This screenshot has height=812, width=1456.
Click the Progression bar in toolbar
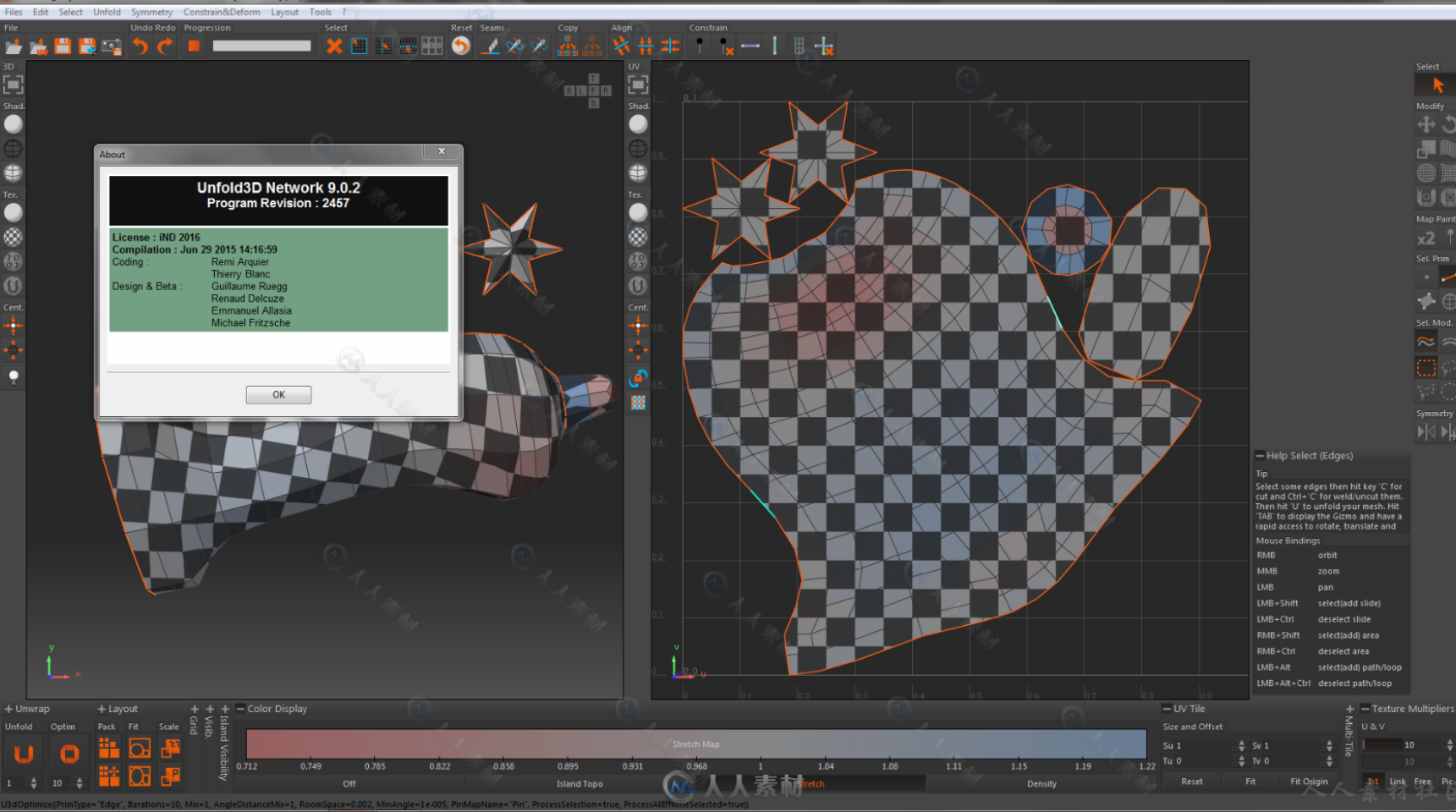tap(261, 47)
